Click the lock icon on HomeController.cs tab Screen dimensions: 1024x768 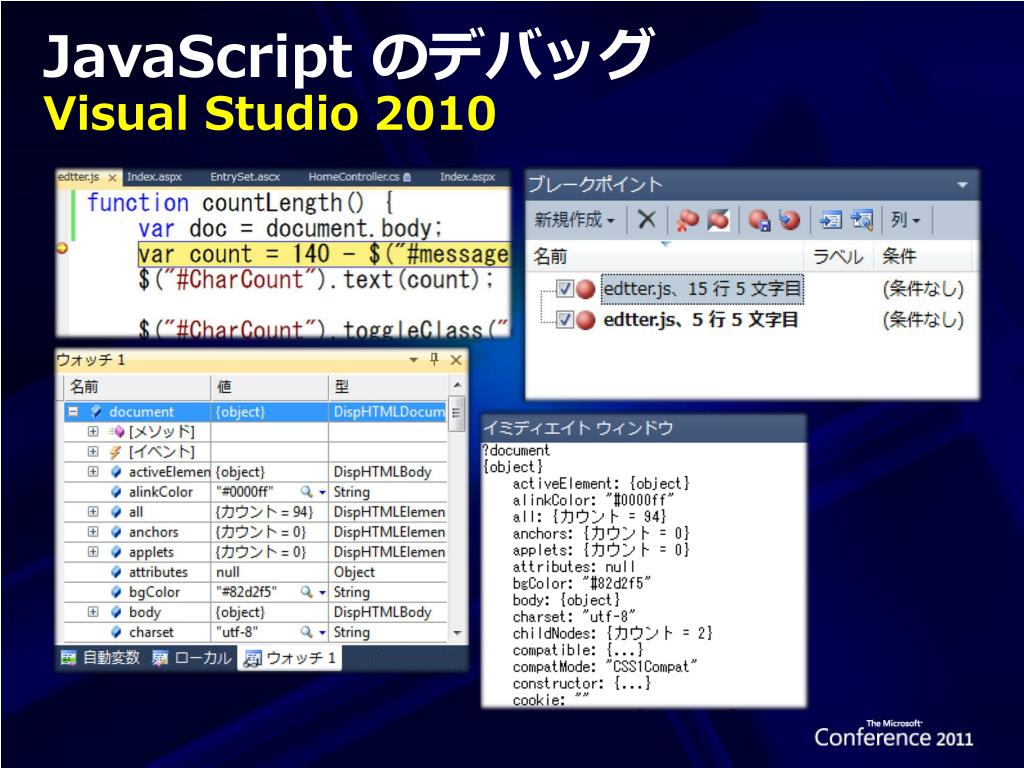pyautogui.click(x=408, y=177)
